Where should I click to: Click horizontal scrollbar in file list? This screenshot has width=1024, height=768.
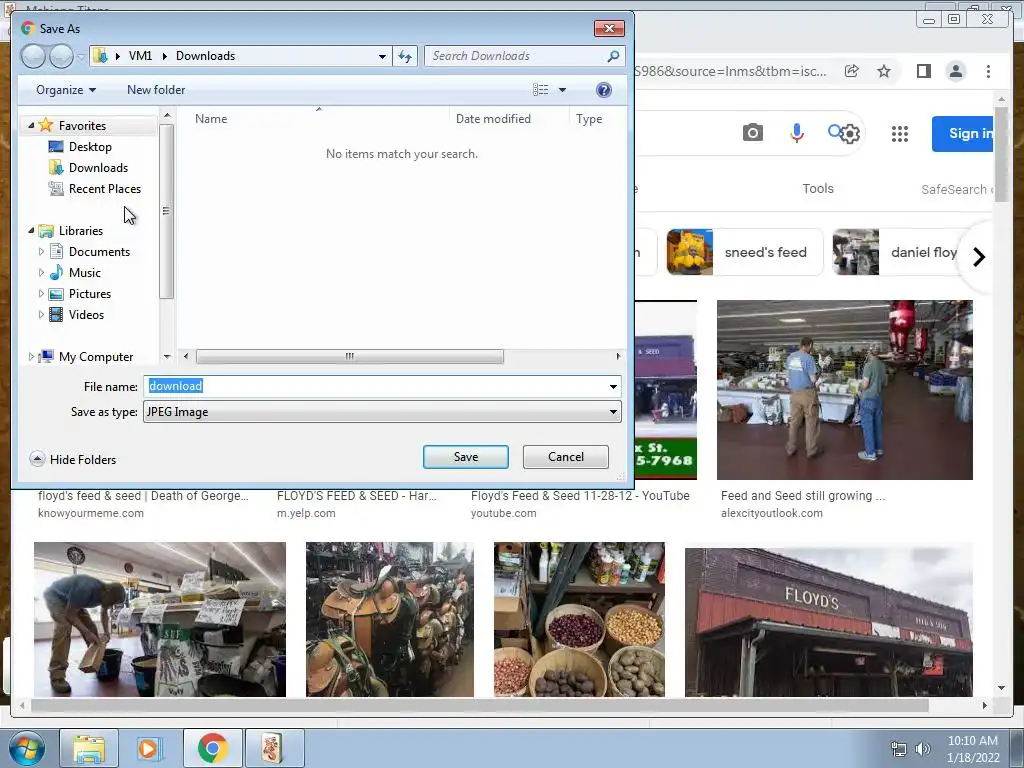coord(349,357)
